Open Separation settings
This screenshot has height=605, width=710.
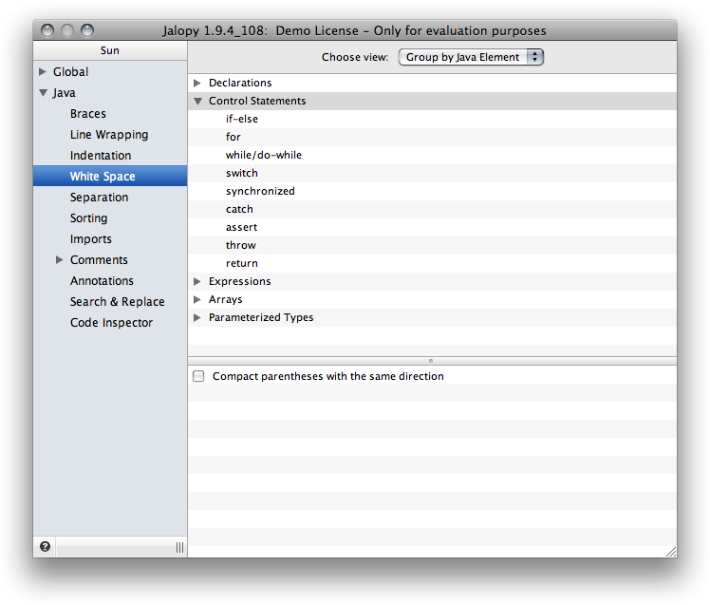[99, 197]
